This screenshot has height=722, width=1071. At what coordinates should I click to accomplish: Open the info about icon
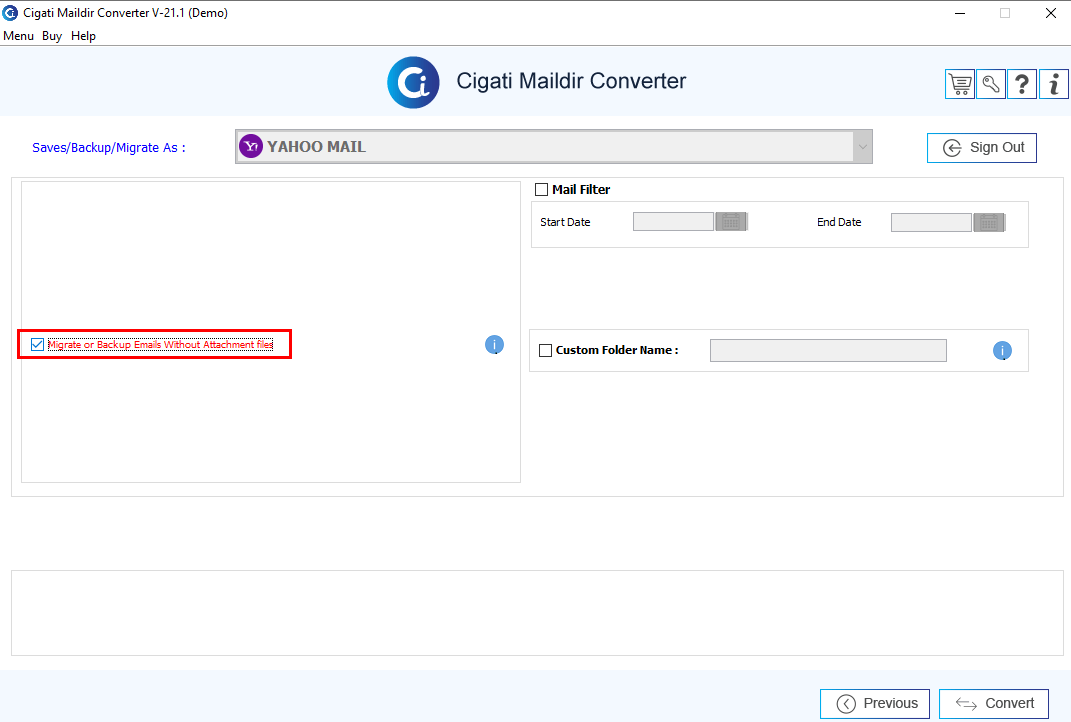coord(1054,85)
